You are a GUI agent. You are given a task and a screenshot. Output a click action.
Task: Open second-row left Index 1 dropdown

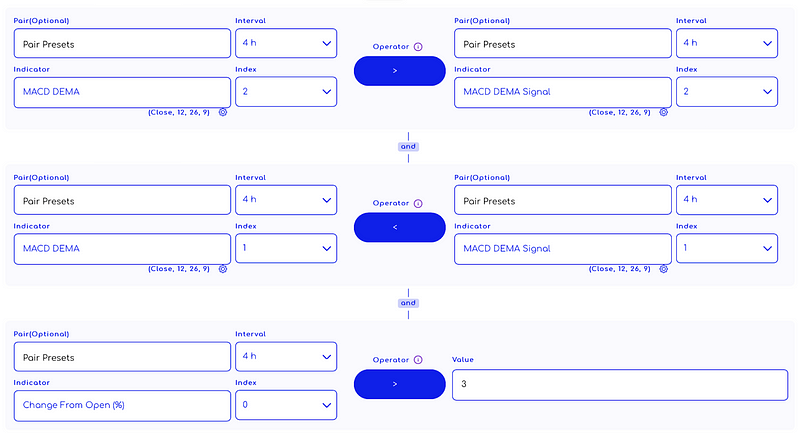(286, 248)
